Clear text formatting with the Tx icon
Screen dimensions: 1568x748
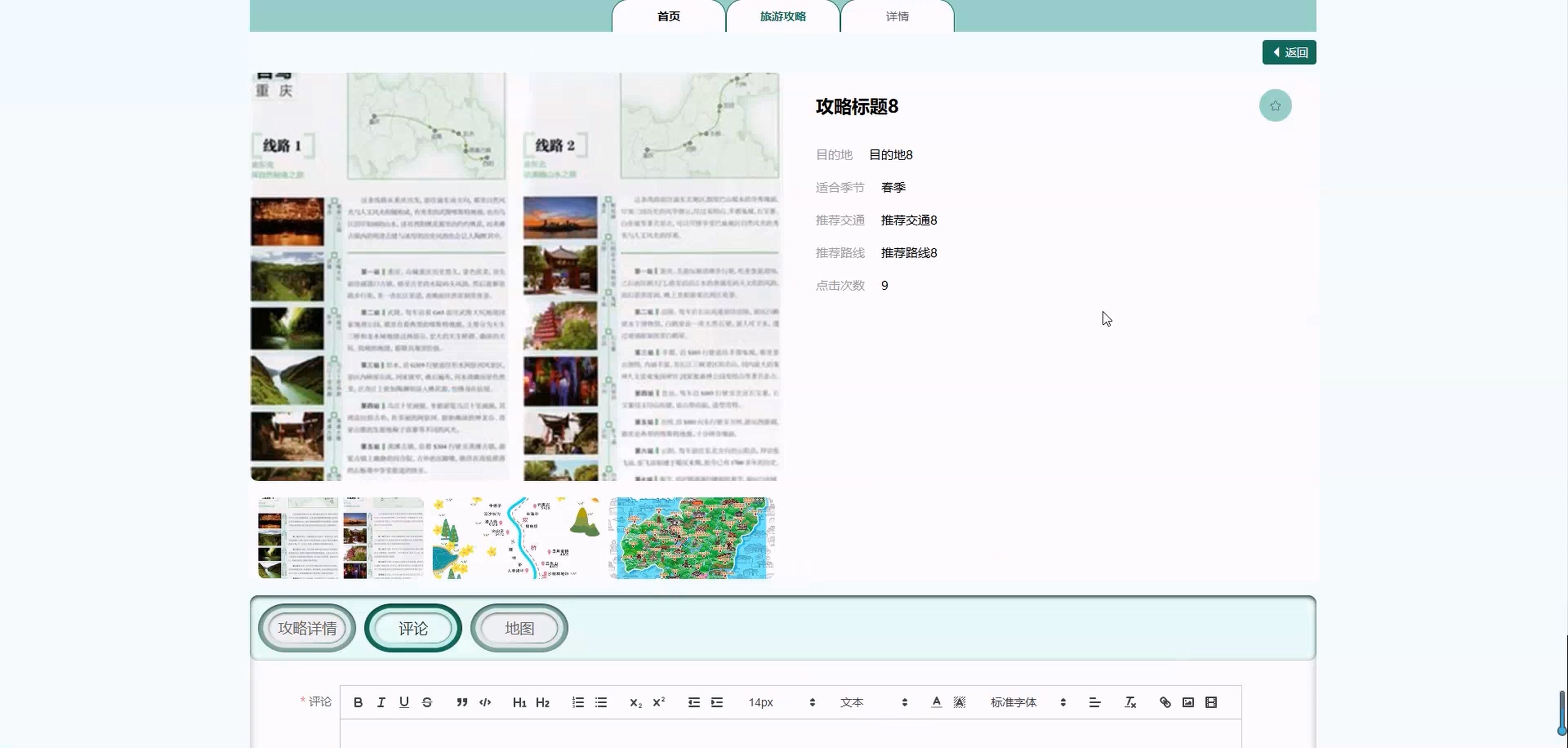[x=1130, y=703]
